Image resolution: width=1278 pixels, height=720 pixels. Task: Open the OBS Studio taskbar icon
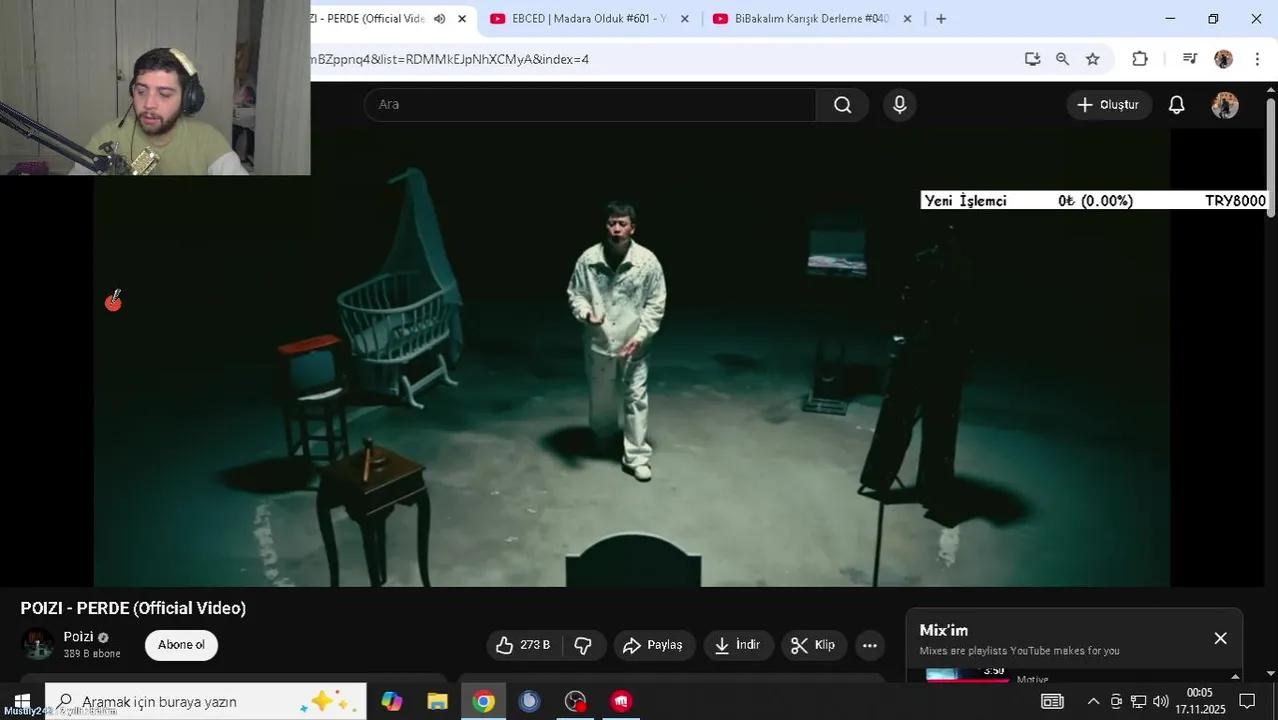tap(575, 701)
